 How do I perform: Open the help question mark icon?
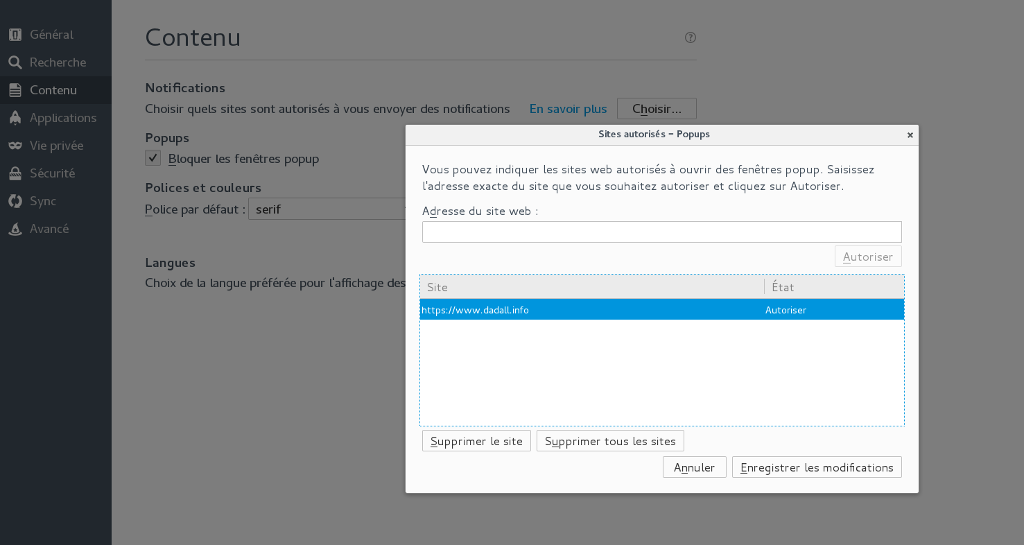[x=690, y=37]
